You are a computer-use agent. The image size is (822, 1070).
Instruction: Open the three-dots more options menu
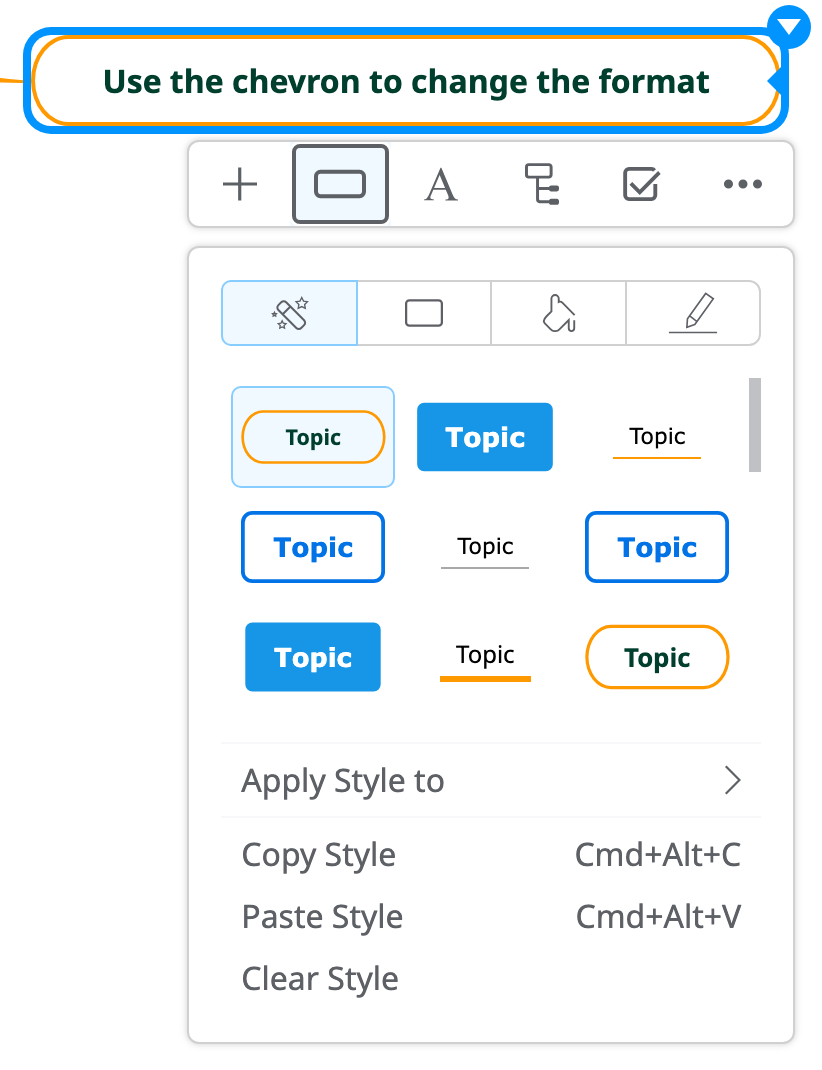coord(742,185)
